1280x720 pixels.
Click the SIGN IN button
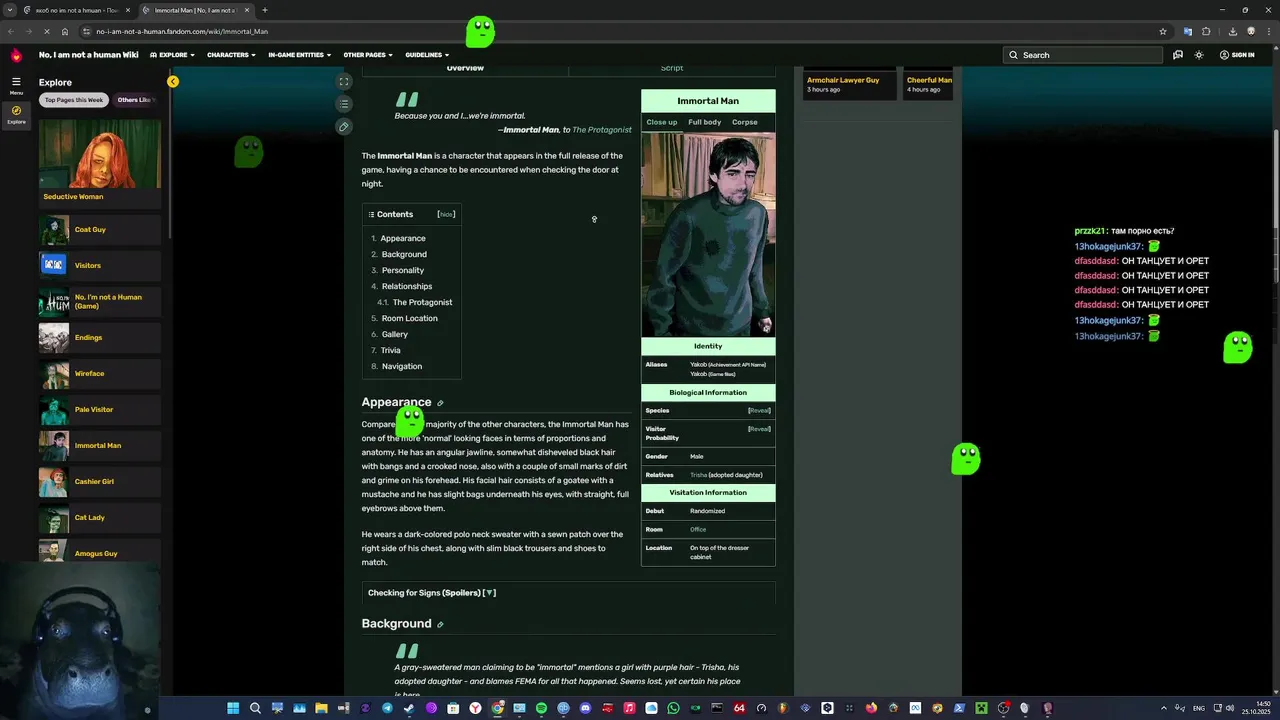pos(1237,55)
